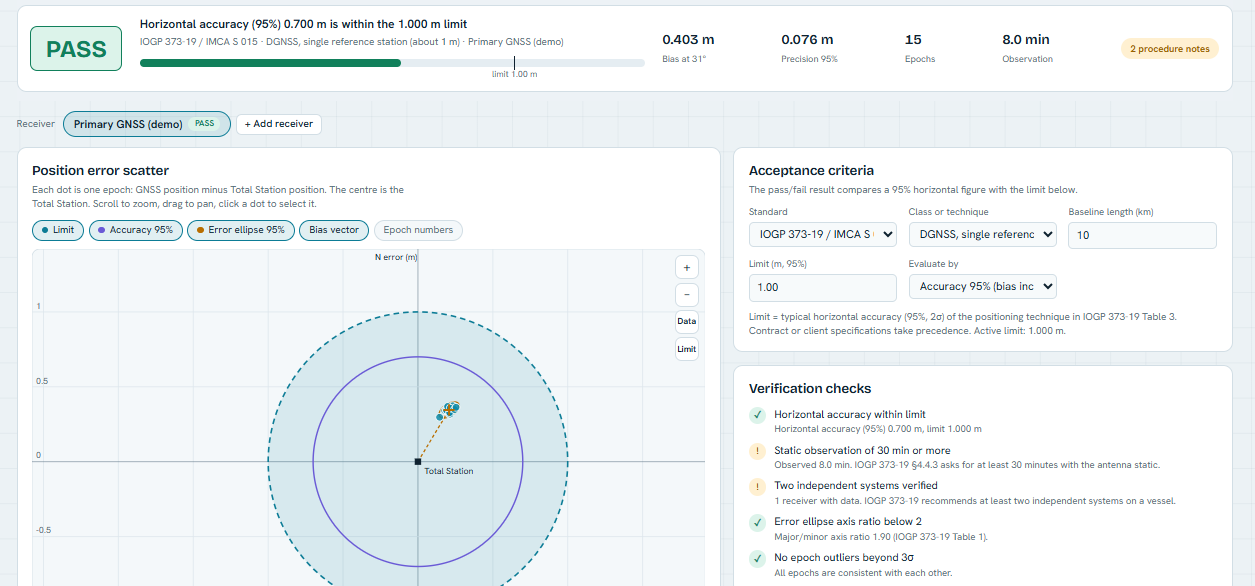Screen dimensions: 1255x586
Task: Fit the view to Limit
Action: (686, 349)
